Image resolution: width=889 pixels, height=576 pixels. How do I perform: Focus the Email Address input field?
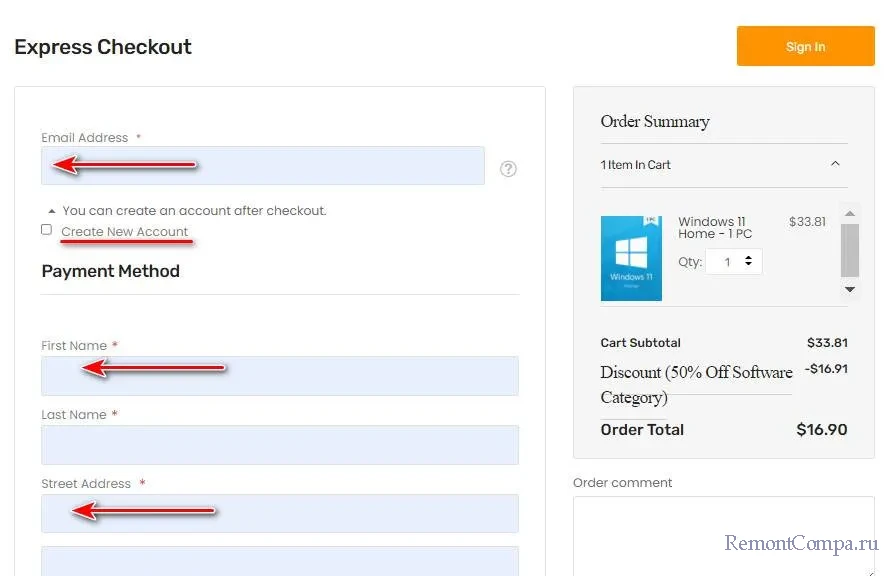click(x=262, y=166)
